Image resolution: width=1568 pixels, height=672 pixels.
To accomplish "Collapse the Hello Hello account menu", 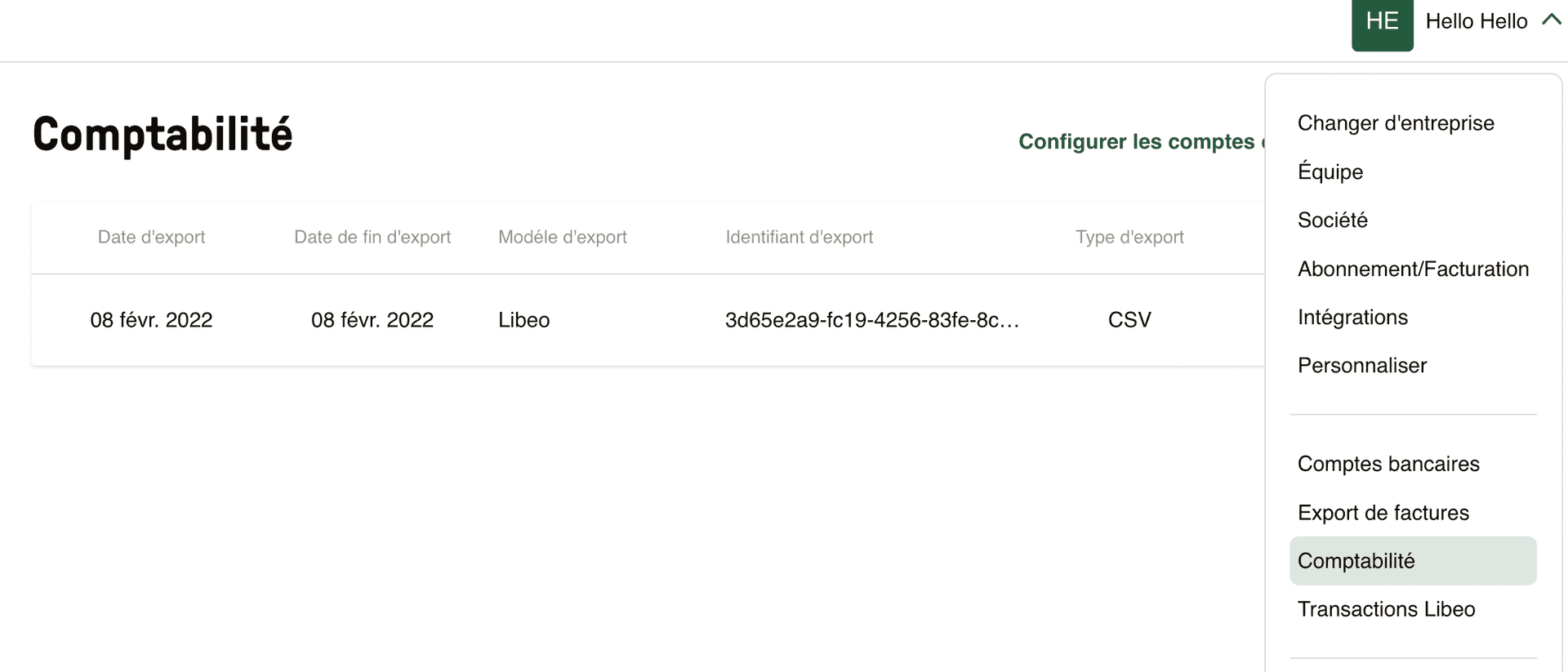I will click(x=1551, y=20).
